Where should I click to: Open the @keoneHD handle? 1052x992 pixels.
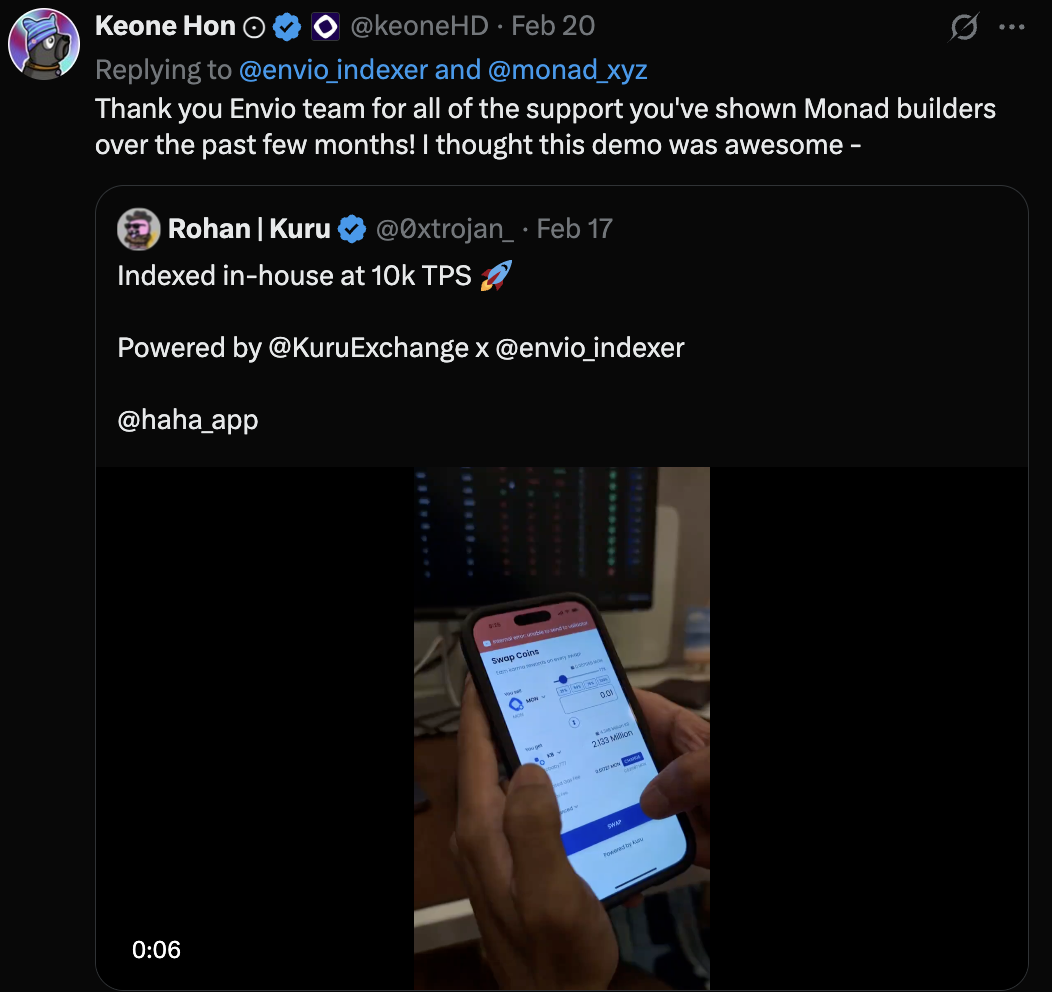point(420,26)
